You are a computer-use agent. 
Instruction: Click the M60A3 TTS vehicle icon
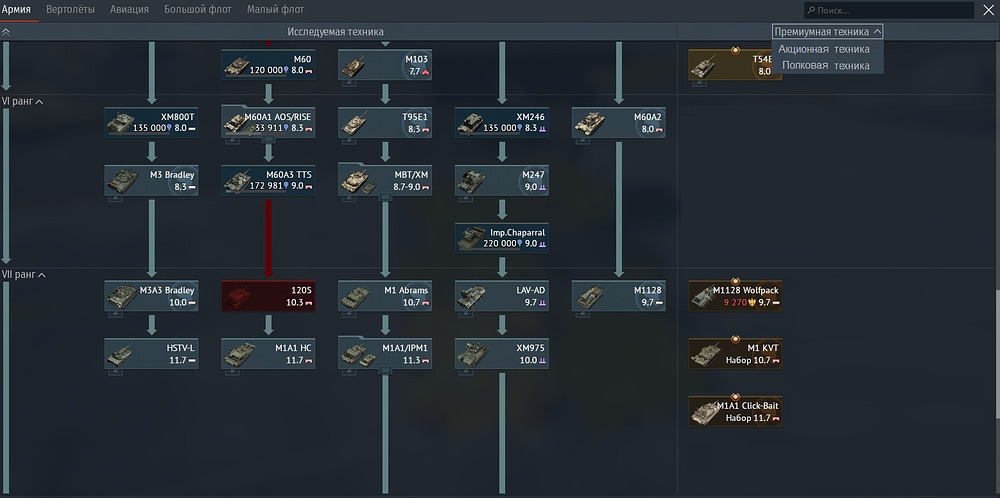(x=236, y=181)
